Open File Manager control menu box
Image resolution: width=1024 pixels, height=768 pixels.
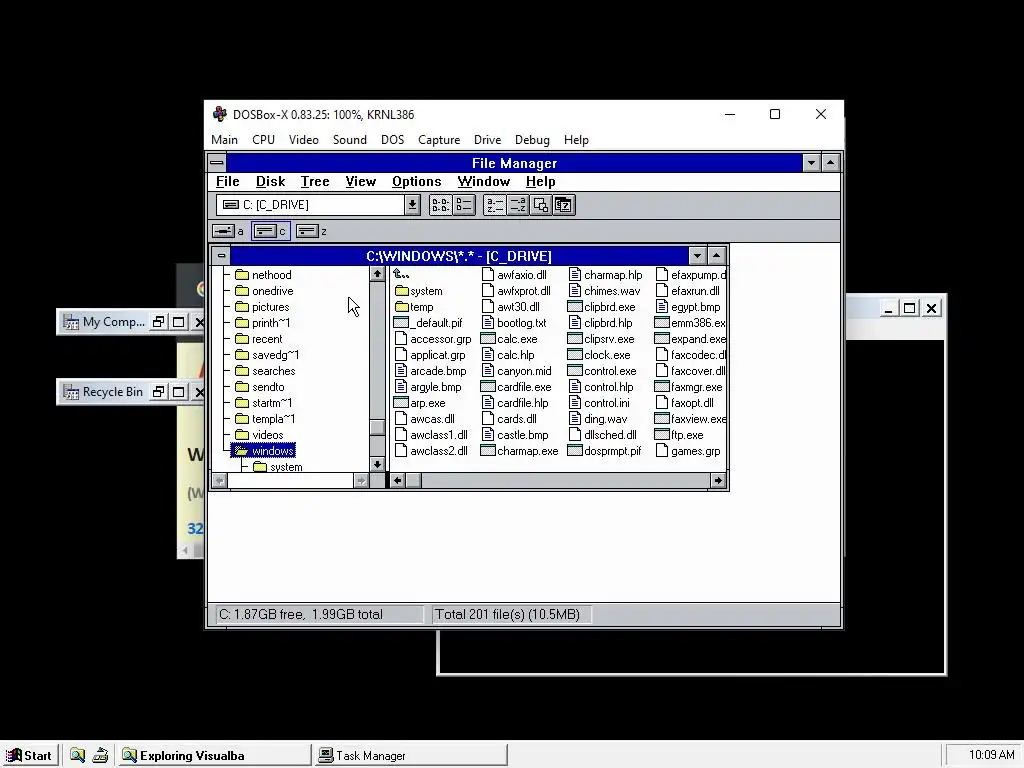click(217, 163)
